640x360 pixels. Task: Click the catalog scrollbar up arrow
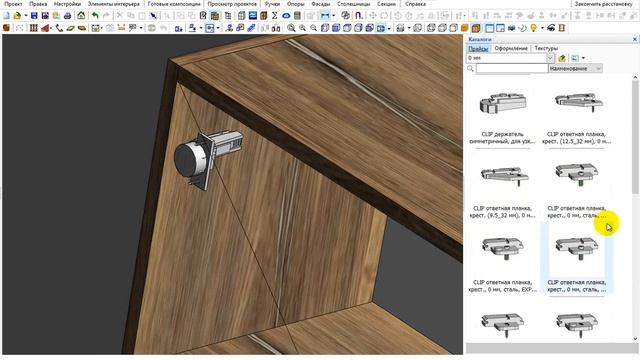coord(635,77)
